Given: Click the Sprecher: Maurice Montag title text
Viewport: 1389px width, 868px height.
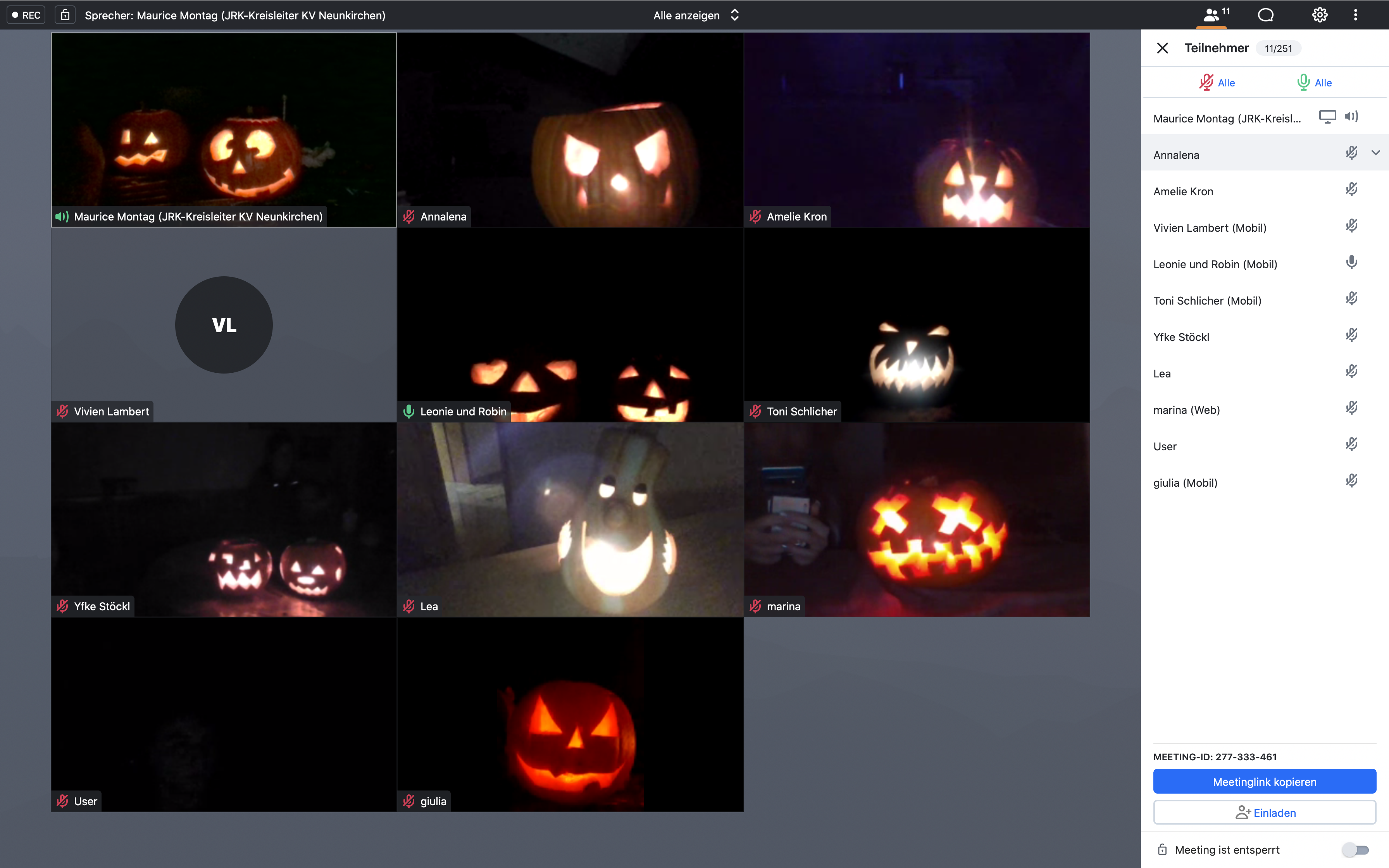Looking at the screenshot, I should click(235, 15).
